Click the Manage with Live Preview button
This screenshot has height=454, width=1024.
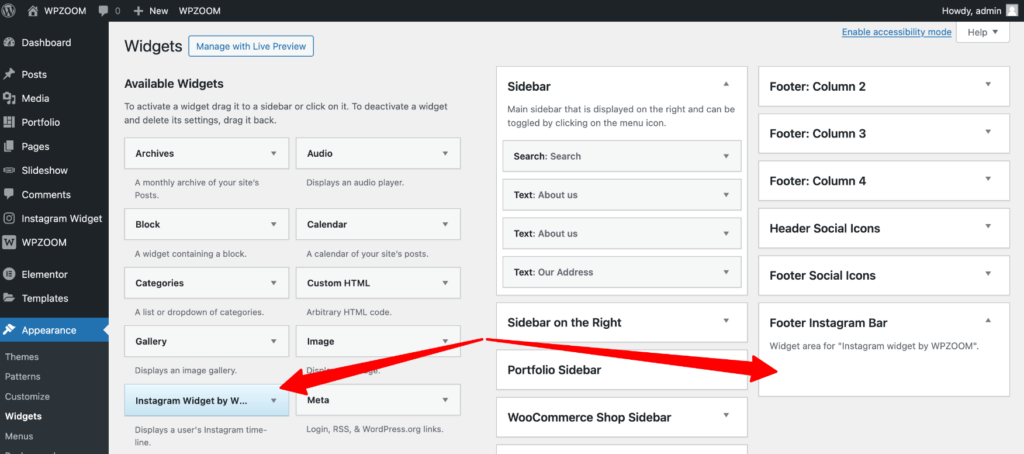(x=251, y=46)
